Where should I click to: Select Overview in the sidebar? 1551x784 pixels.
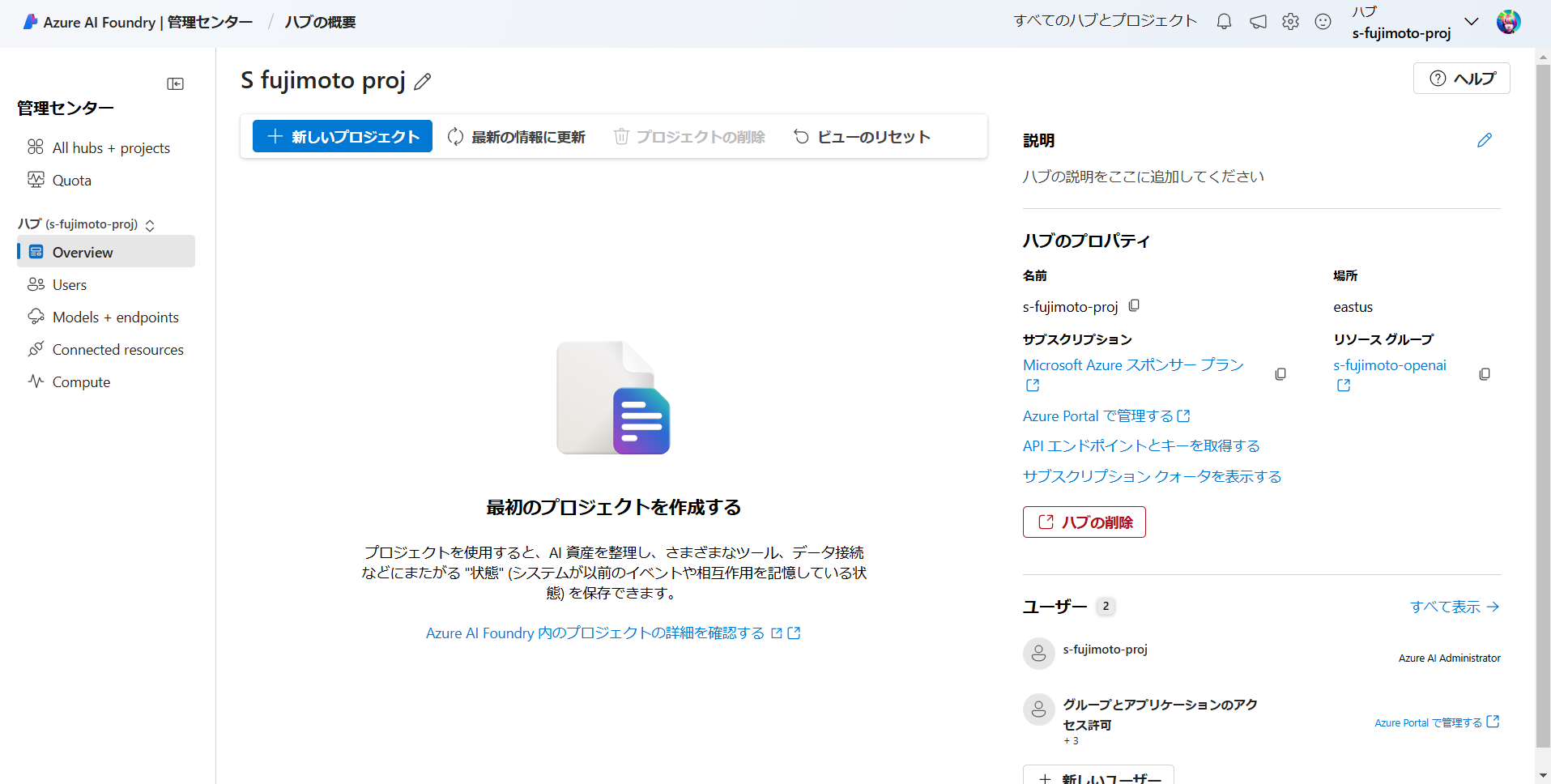pos(106,252)
